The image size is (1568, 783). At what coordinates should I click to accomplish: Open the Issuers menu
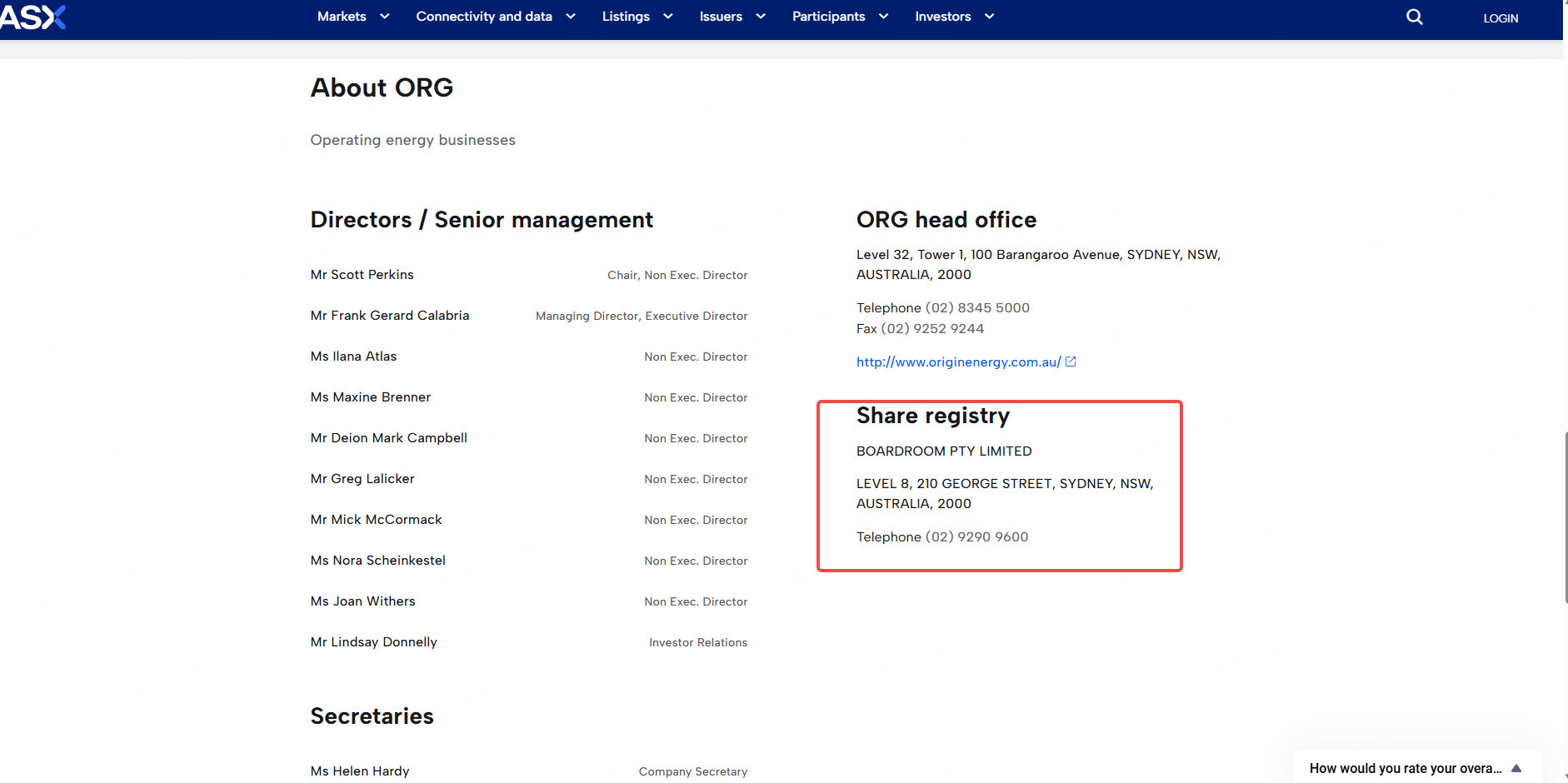click(x=721, y=17)
